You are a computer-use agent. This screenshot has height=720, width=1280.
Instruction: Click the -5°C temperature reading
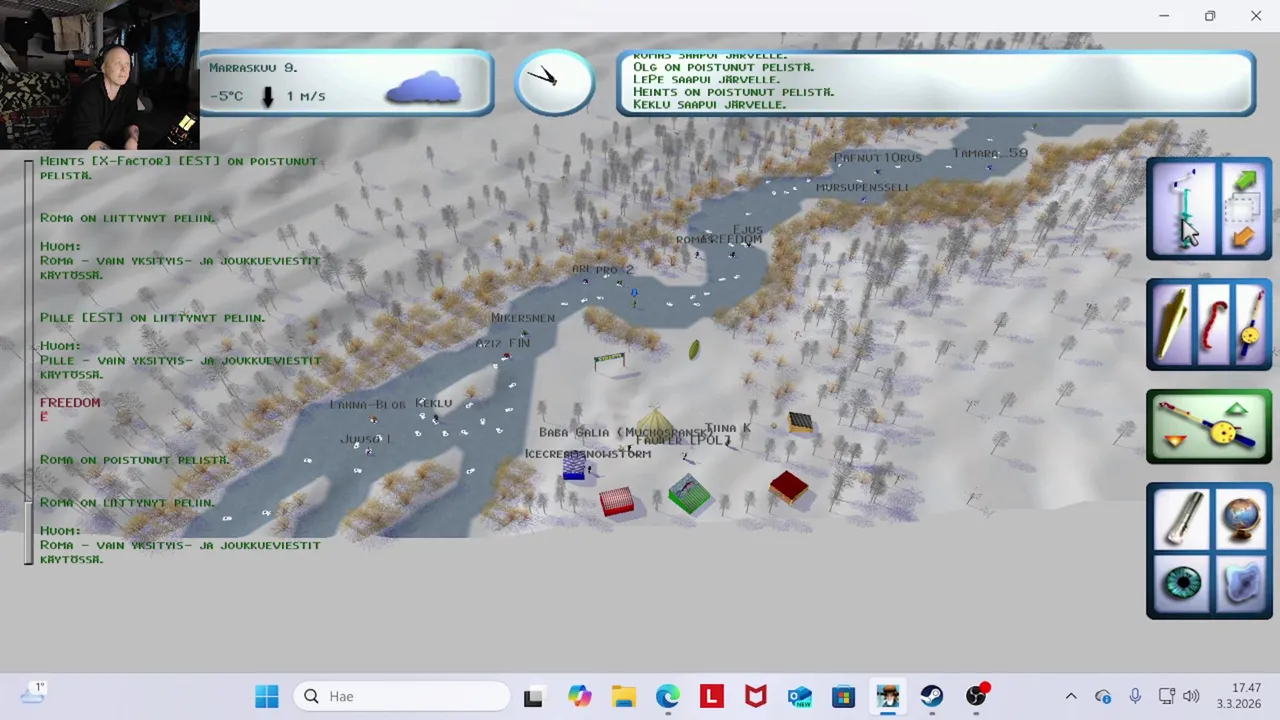tap(226, 96)
